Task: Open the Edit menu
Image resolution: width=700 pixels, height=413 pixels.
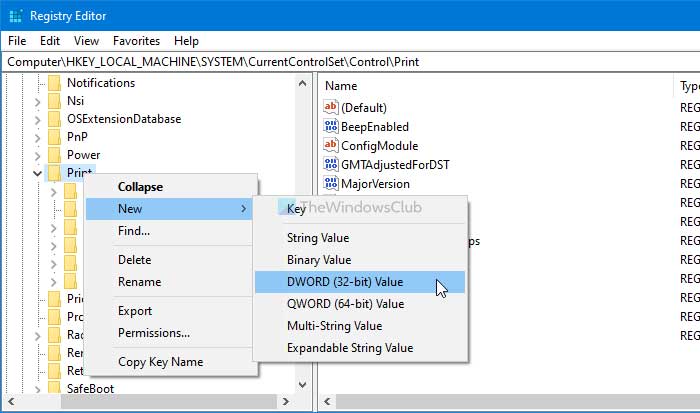Action: point(50,41)
